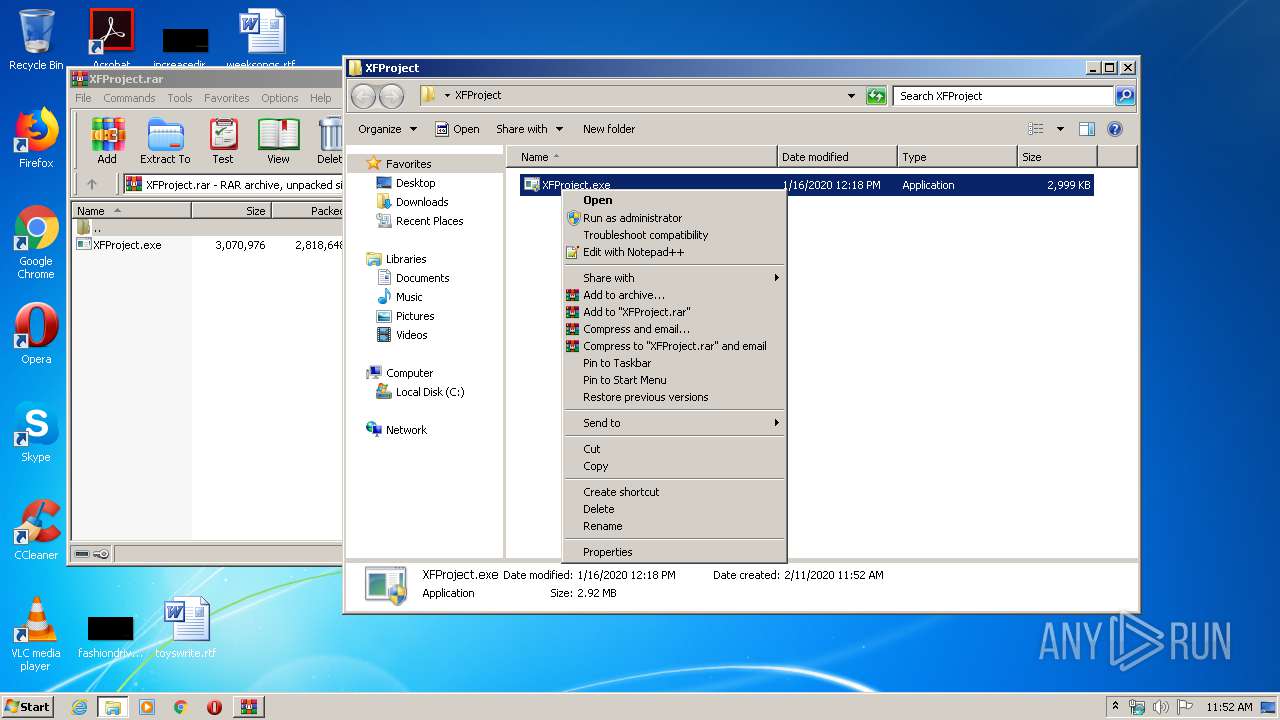Choose Run as administrator
The height and width of the screenshot is (720, 1280).
pos(674,218)
